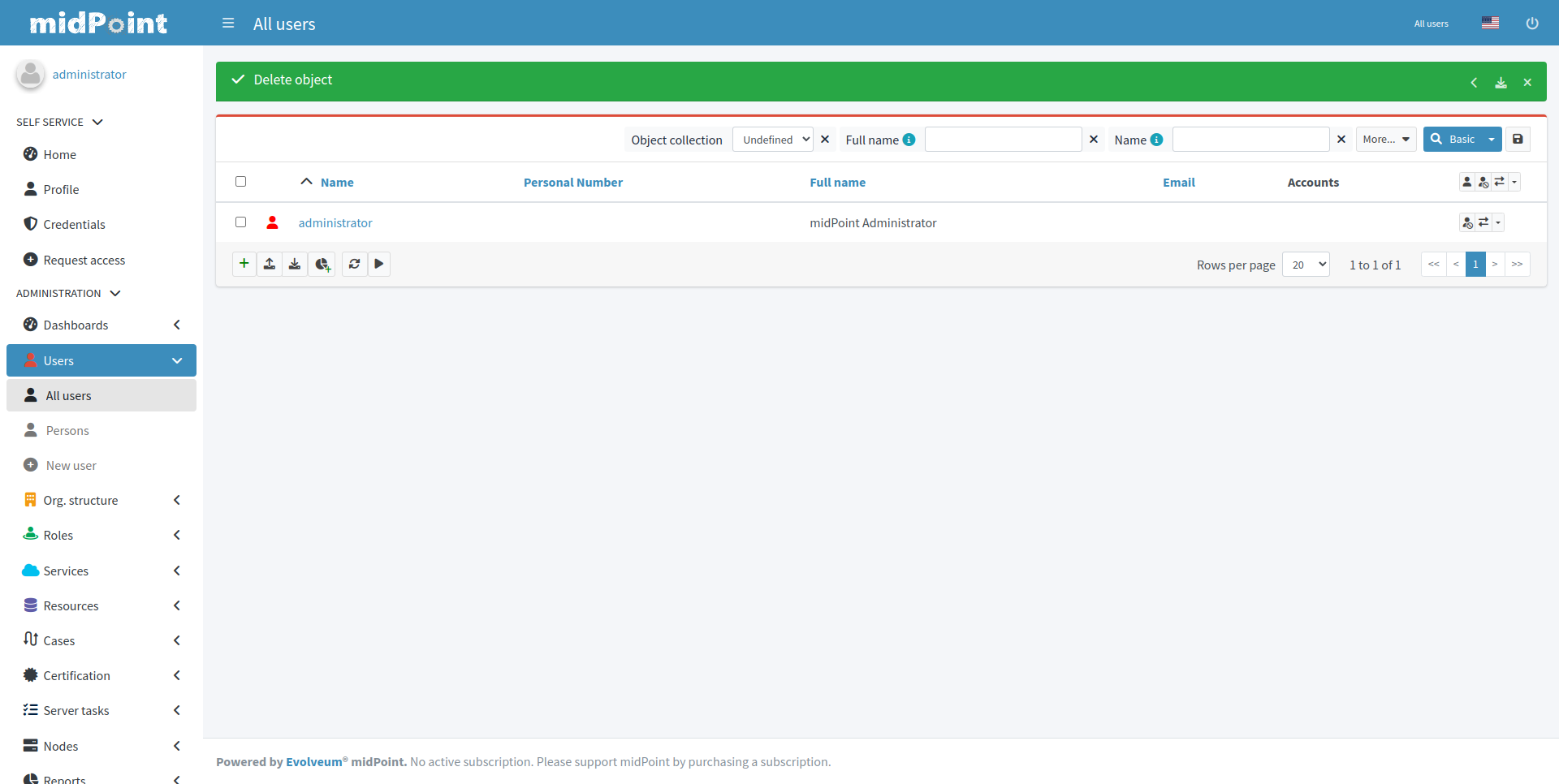Open administrator user link in table
The width and height of the screenshot is (1559, 784).
tap(335, 222)
